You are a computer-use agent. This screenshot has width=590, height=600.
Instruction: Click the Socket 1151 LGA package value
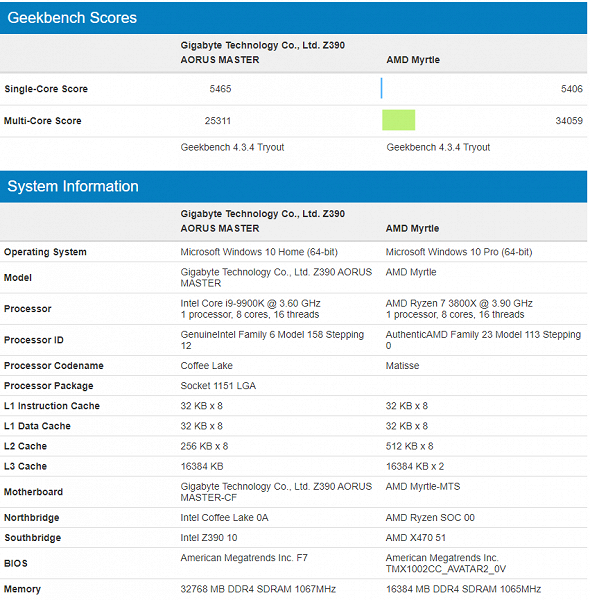218,386
